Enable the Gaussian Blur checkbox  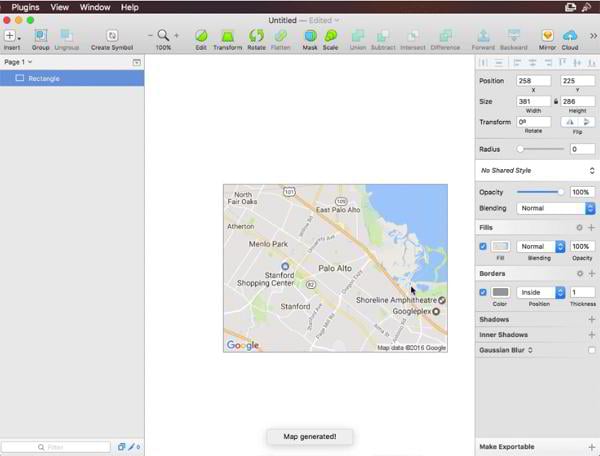click(592, 350)
